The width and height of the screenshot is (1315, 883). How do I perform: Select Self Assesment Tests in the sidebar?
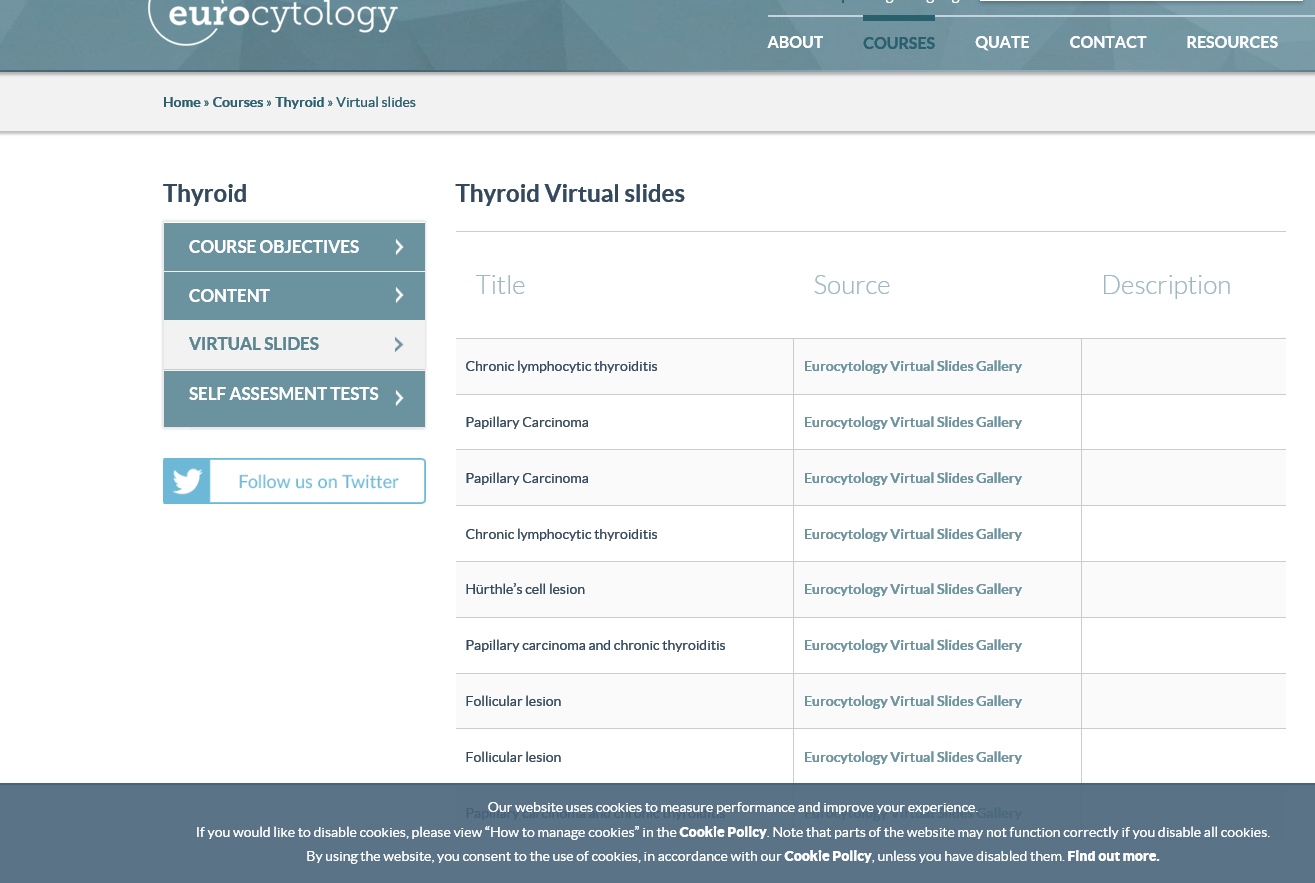294,398
